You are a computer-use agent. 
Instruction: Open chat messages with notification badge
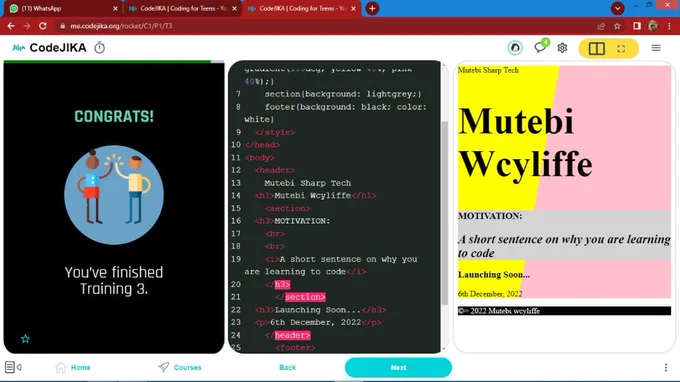(540, 47)
